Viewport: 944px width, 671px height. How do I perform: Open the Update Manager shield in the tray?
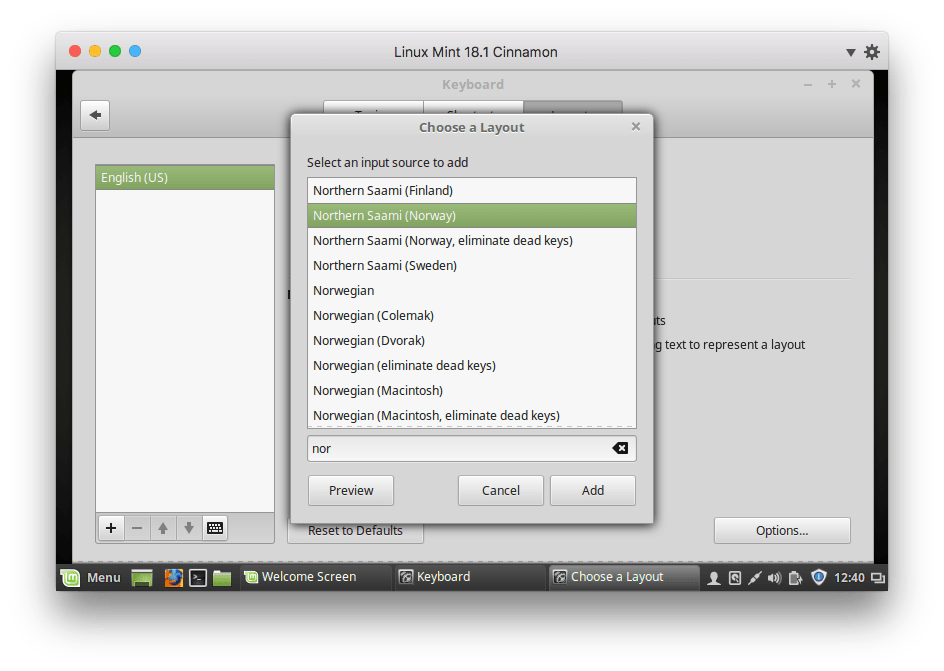coord(818,577)
